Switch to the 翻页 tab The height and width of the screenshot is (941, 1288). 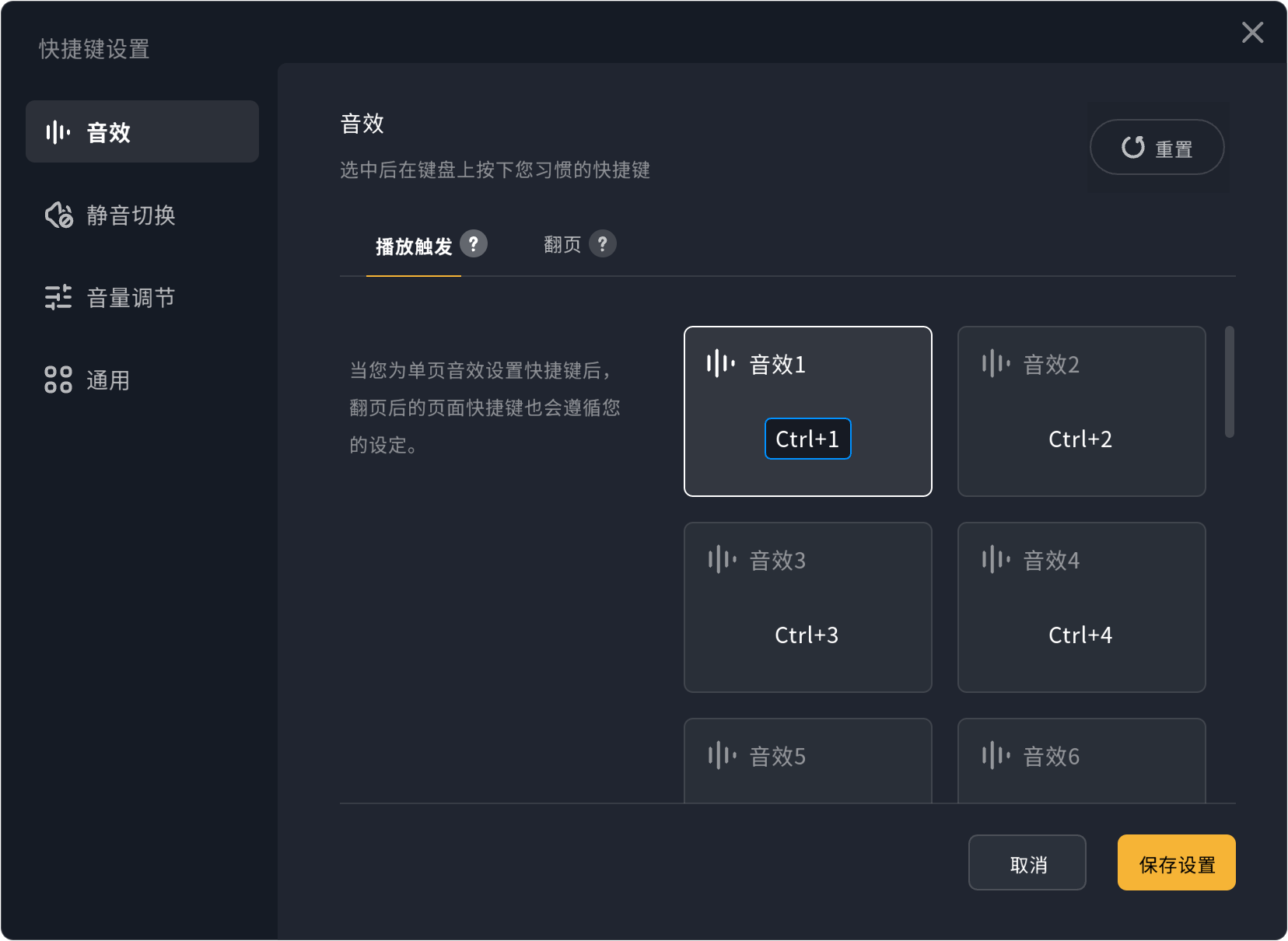(562, 246)
